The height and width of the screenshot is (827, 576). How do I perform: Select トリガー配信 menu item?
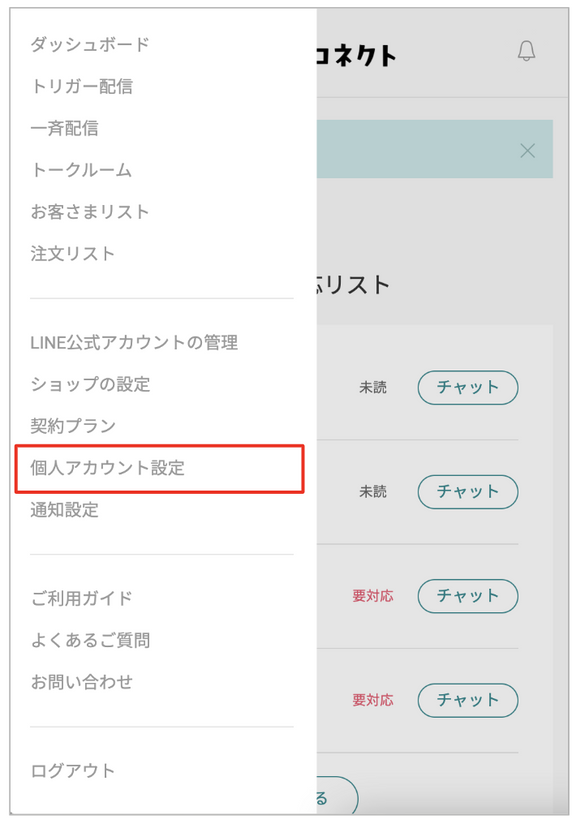click(82, 86)
